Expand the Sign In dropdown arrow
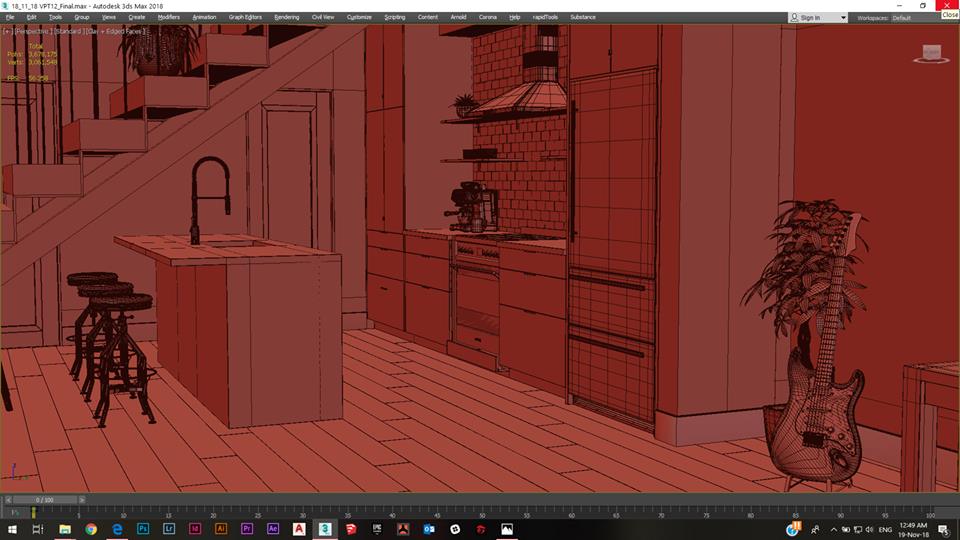Viewport: 960px width, 540px height. (x=843, y=18)
